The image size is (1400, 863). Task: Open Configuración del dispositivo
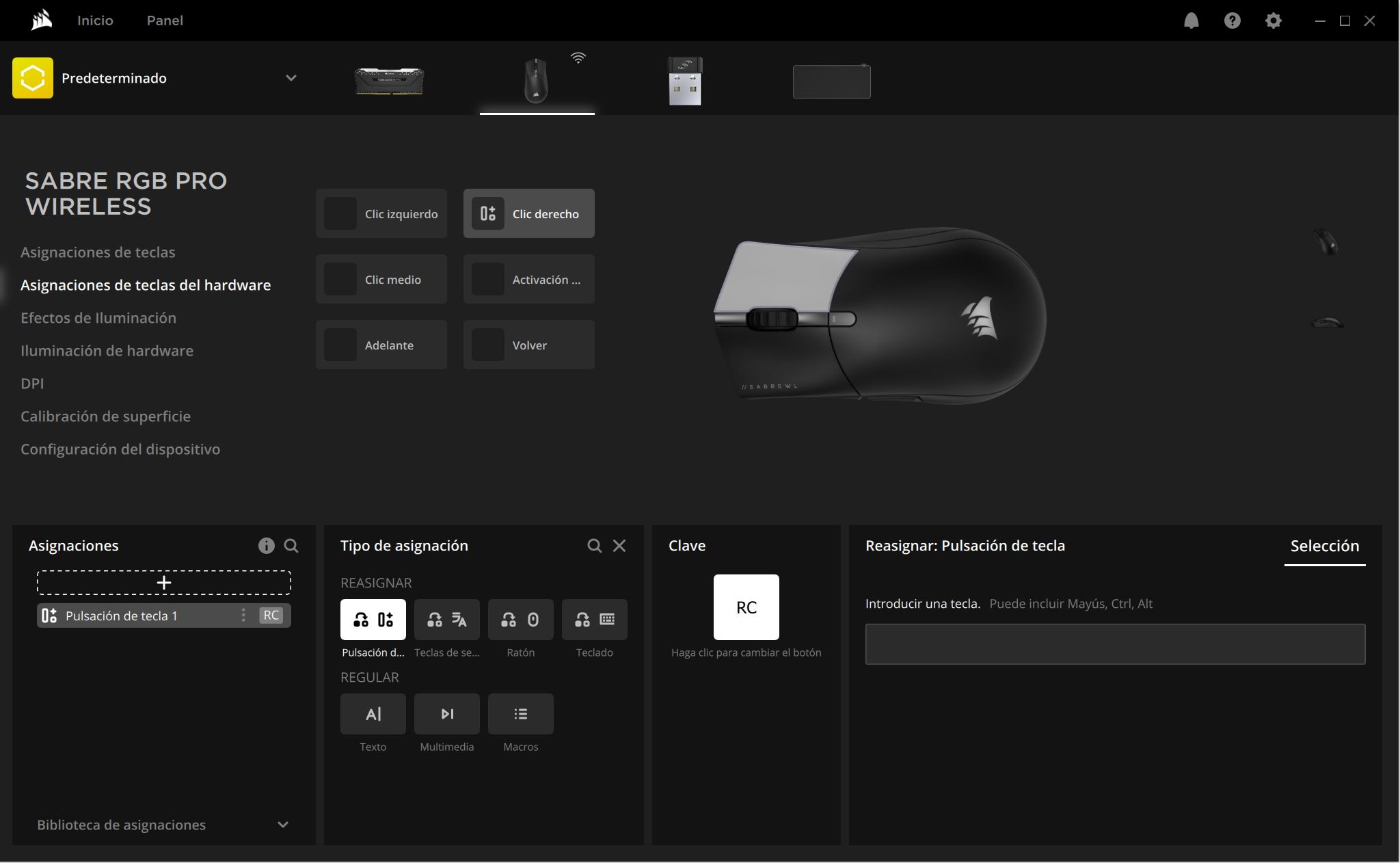click(x=120, y=449)
